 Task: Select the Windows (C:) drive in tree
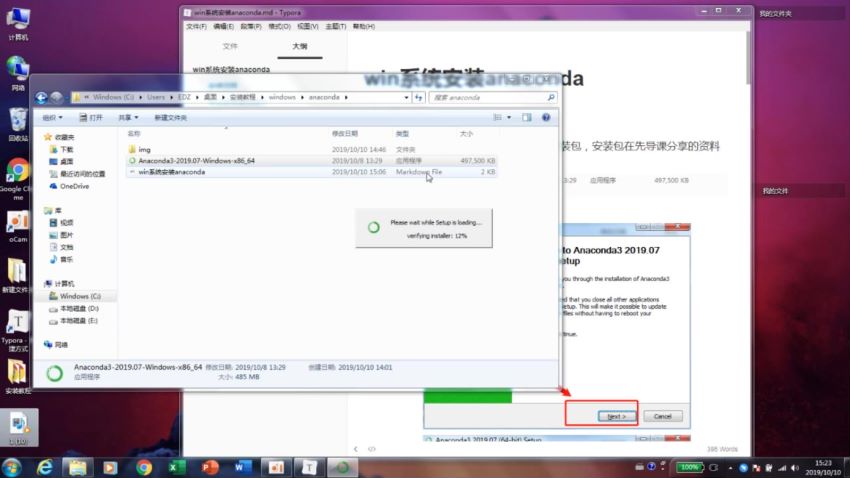point(80,296)
